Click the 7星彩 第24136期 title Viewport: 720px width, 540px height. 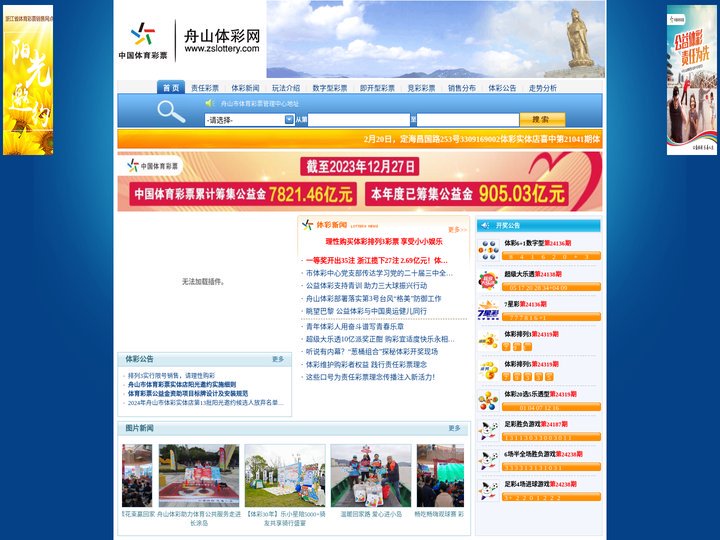point(525,304)
